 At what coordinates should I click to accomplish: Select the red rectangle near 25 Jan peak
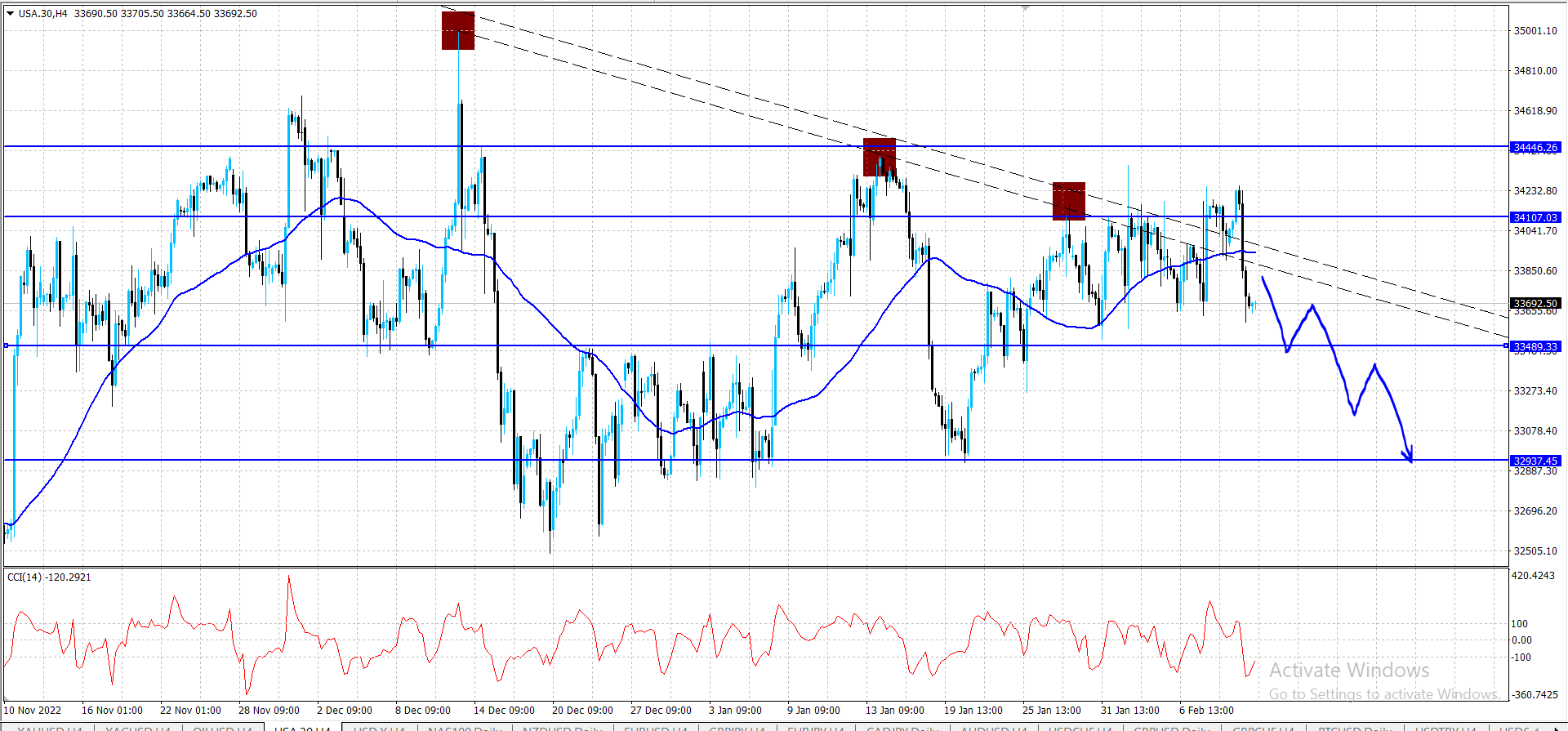click(x=1069, y=202)
